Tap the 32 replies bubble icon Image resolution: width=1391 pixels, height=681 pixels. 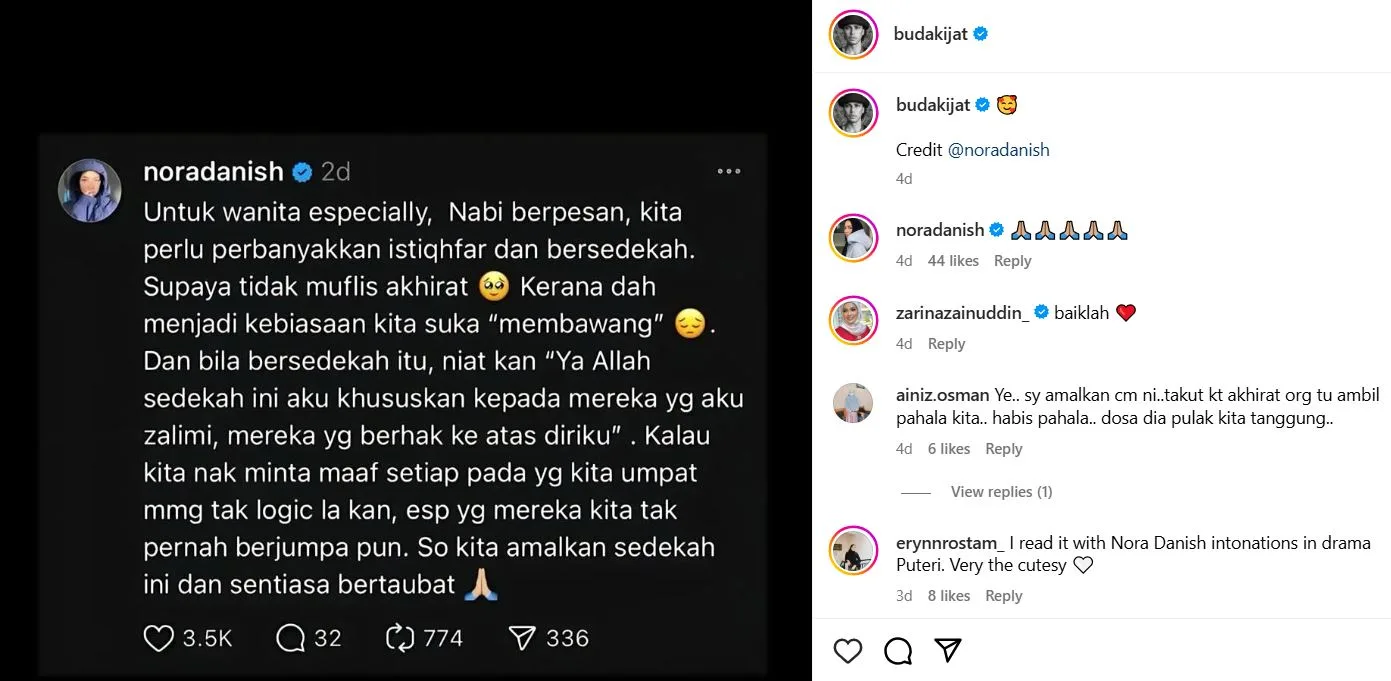click(x=290, y=638)
